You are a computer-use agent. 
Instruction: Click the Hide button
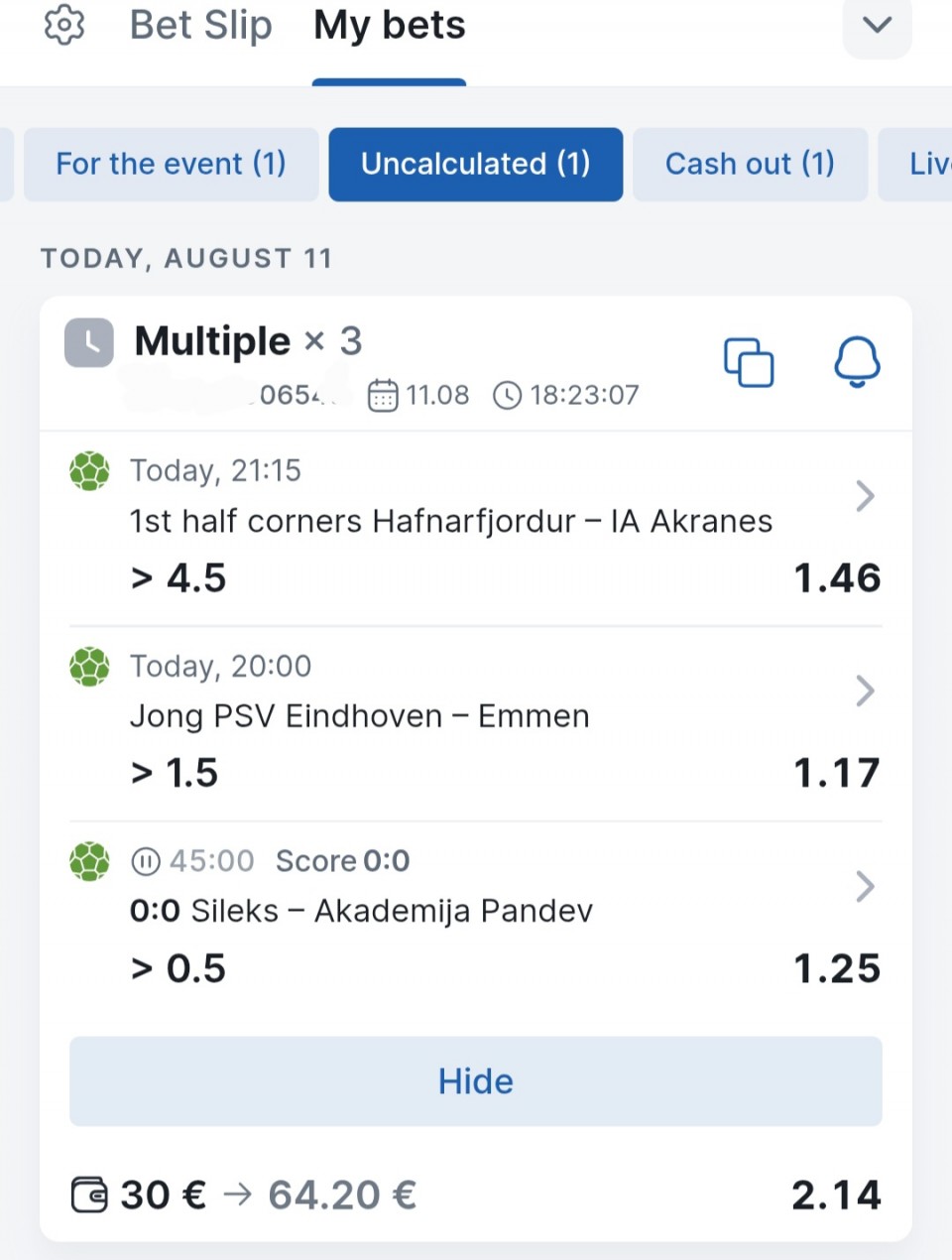(476, 1081)
